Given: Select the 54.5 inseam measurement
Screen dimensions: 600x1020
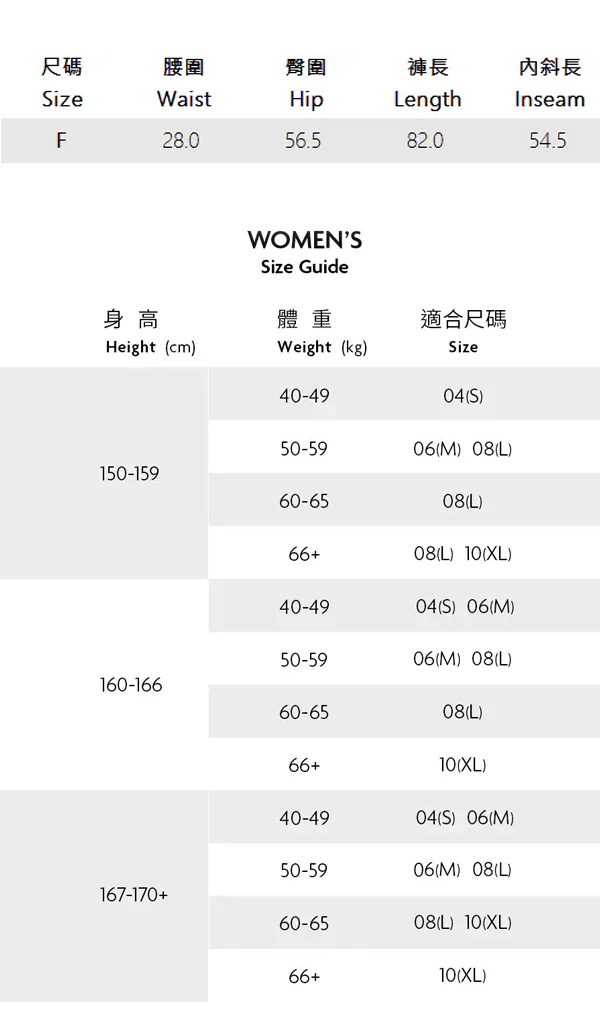Looking at the screenshot, I should pos(547,141).
